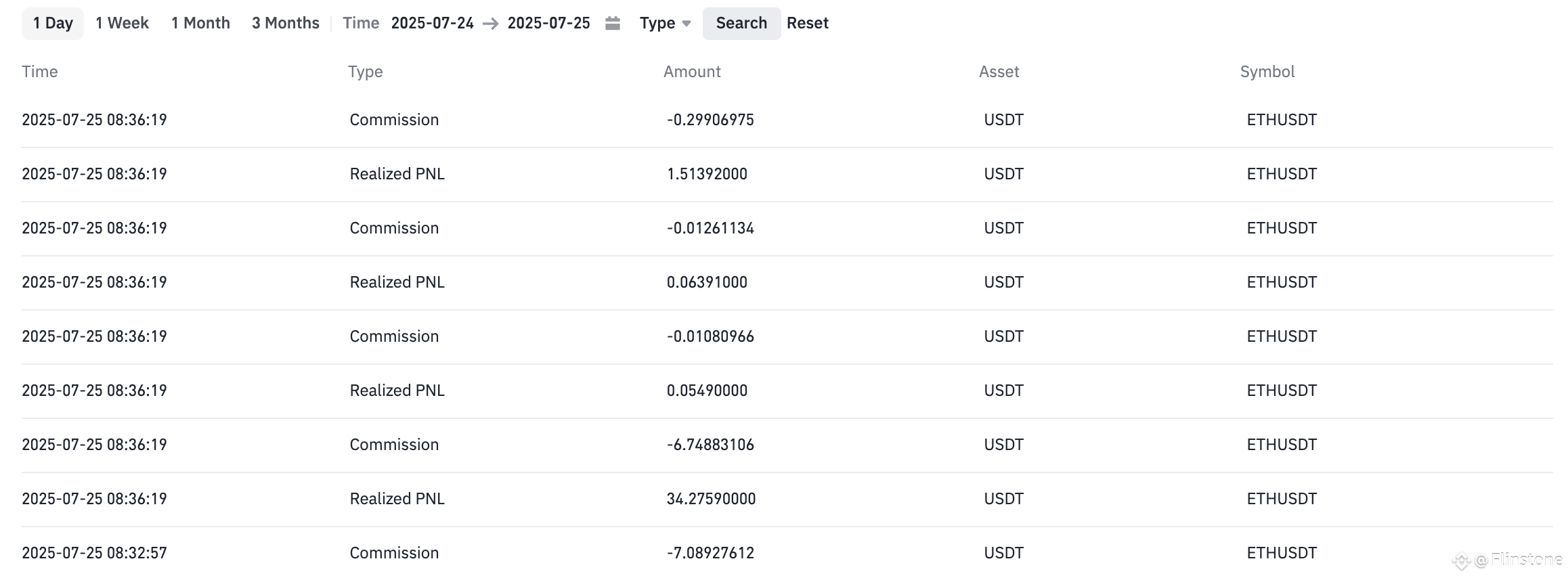Click the arrow between the date range
Screen dimensions: 1568x578
tap(490, 24)
